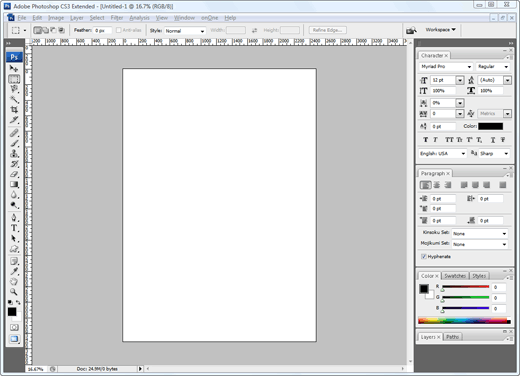This screenshot has width=520, height=376.
Task: Select the Notes tool
Action: (x=14, y=261)
